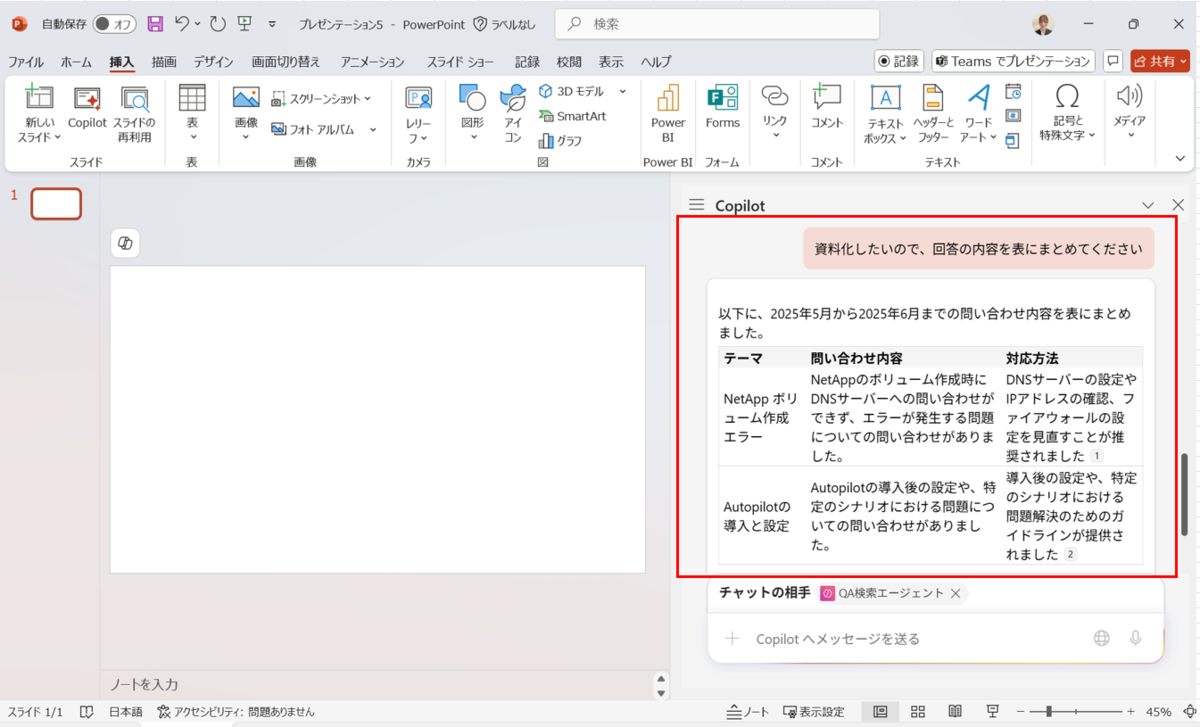Image resolution: width=1200 pixels, height=727 pixels.
Task: Switch to the デザイン tab
Action: tap(213, 62)
